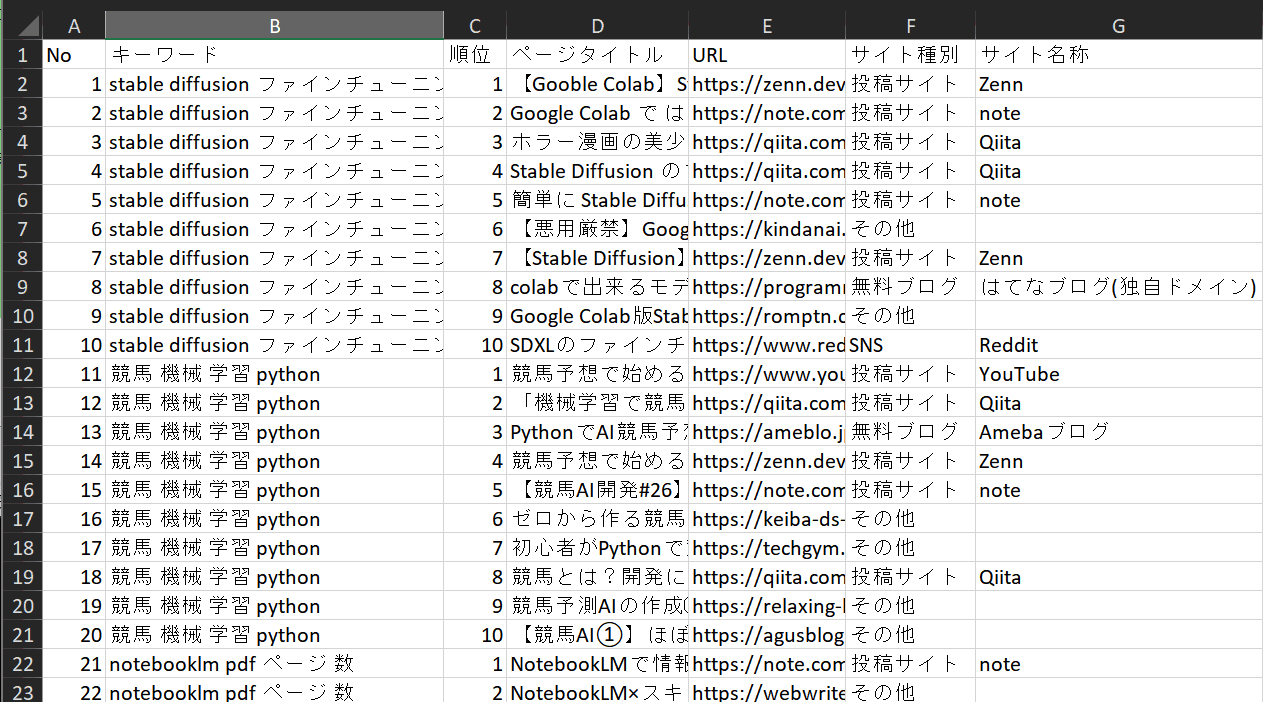Click the https://www.you URL cell

click(x=767, y=374)
